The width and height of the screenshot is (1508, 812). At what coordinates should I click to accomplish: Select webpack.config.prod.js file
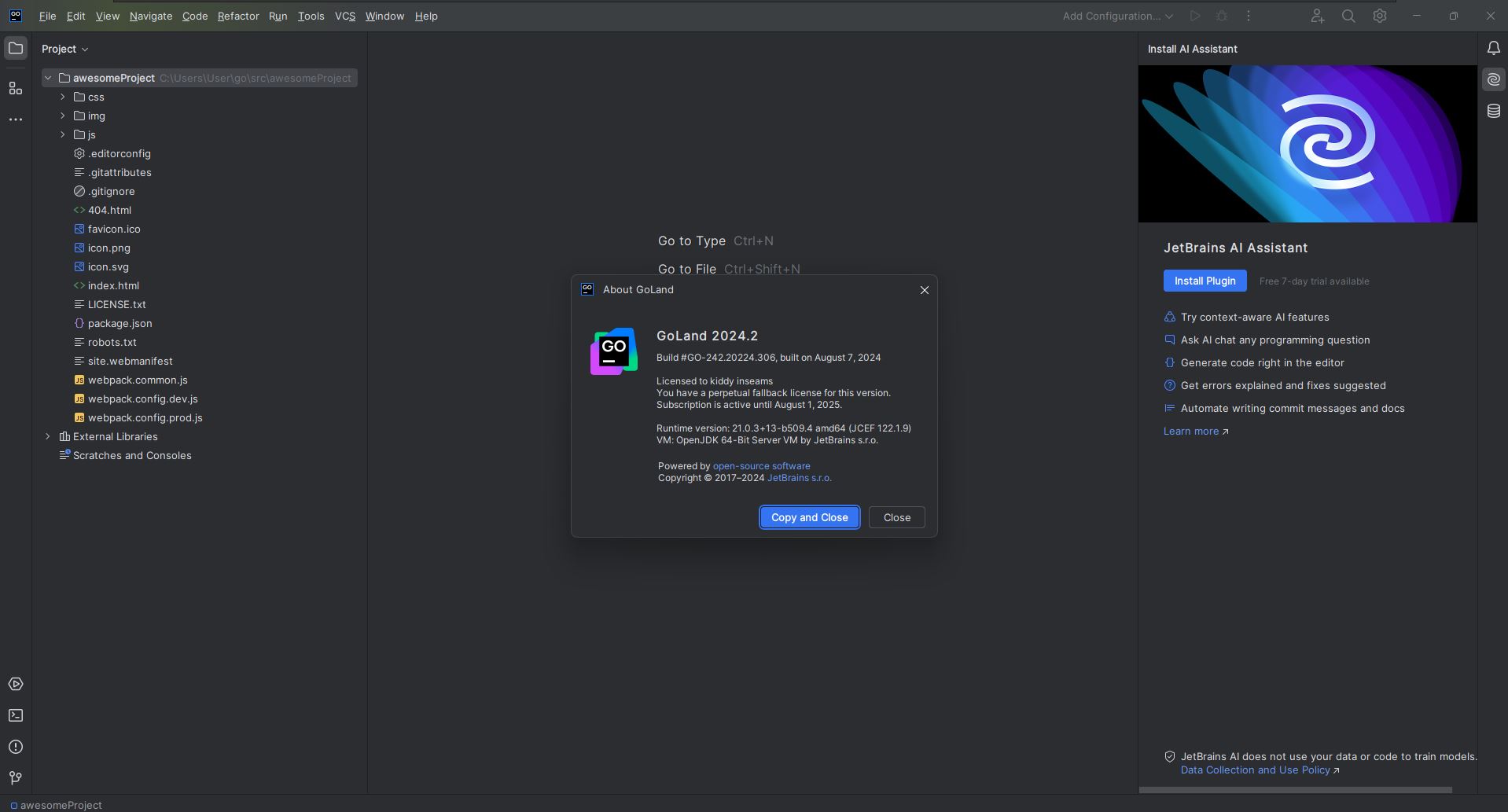[145, 417]
